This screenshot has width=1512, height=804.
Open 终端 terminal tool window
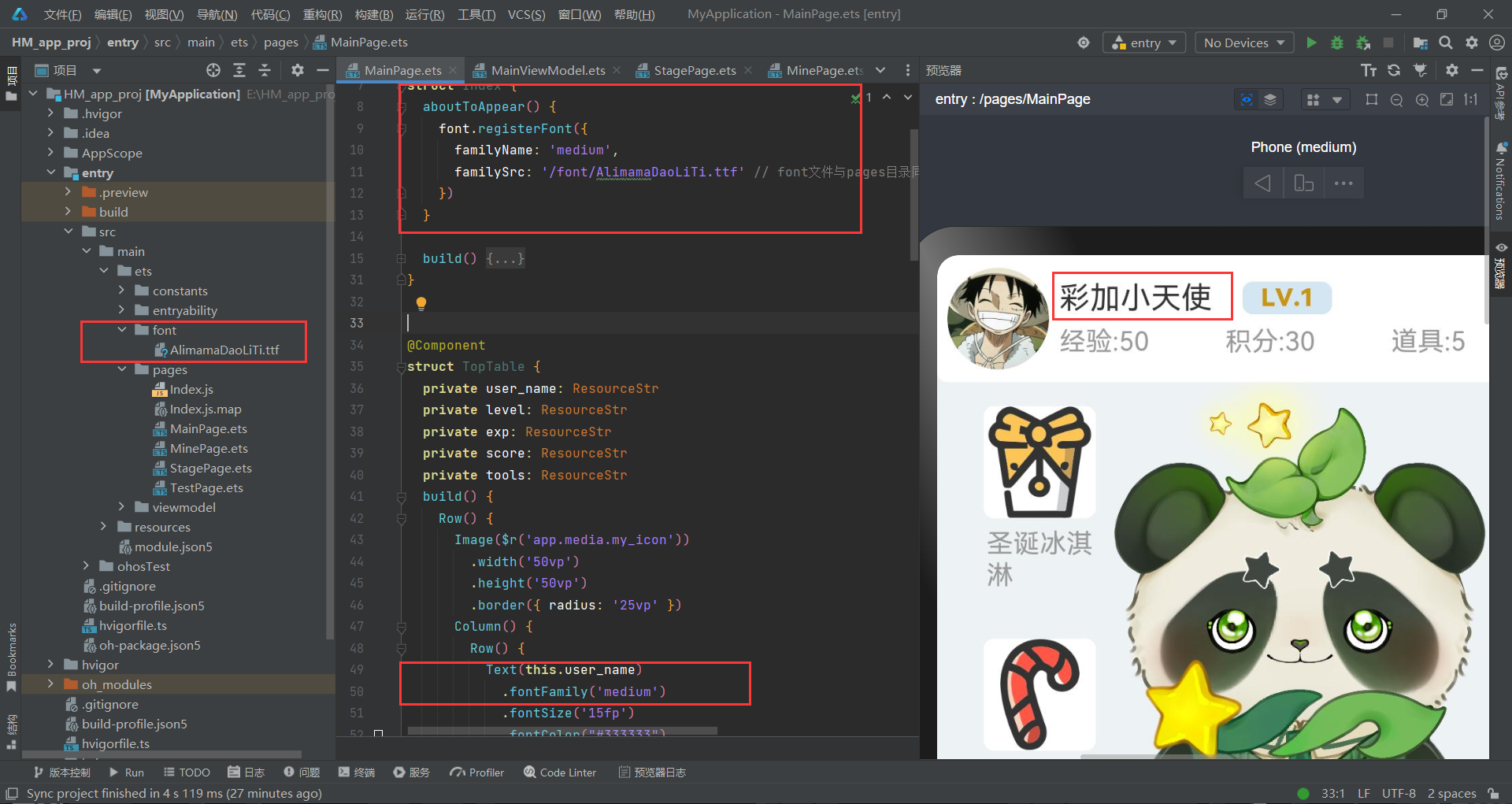(357, 773)
